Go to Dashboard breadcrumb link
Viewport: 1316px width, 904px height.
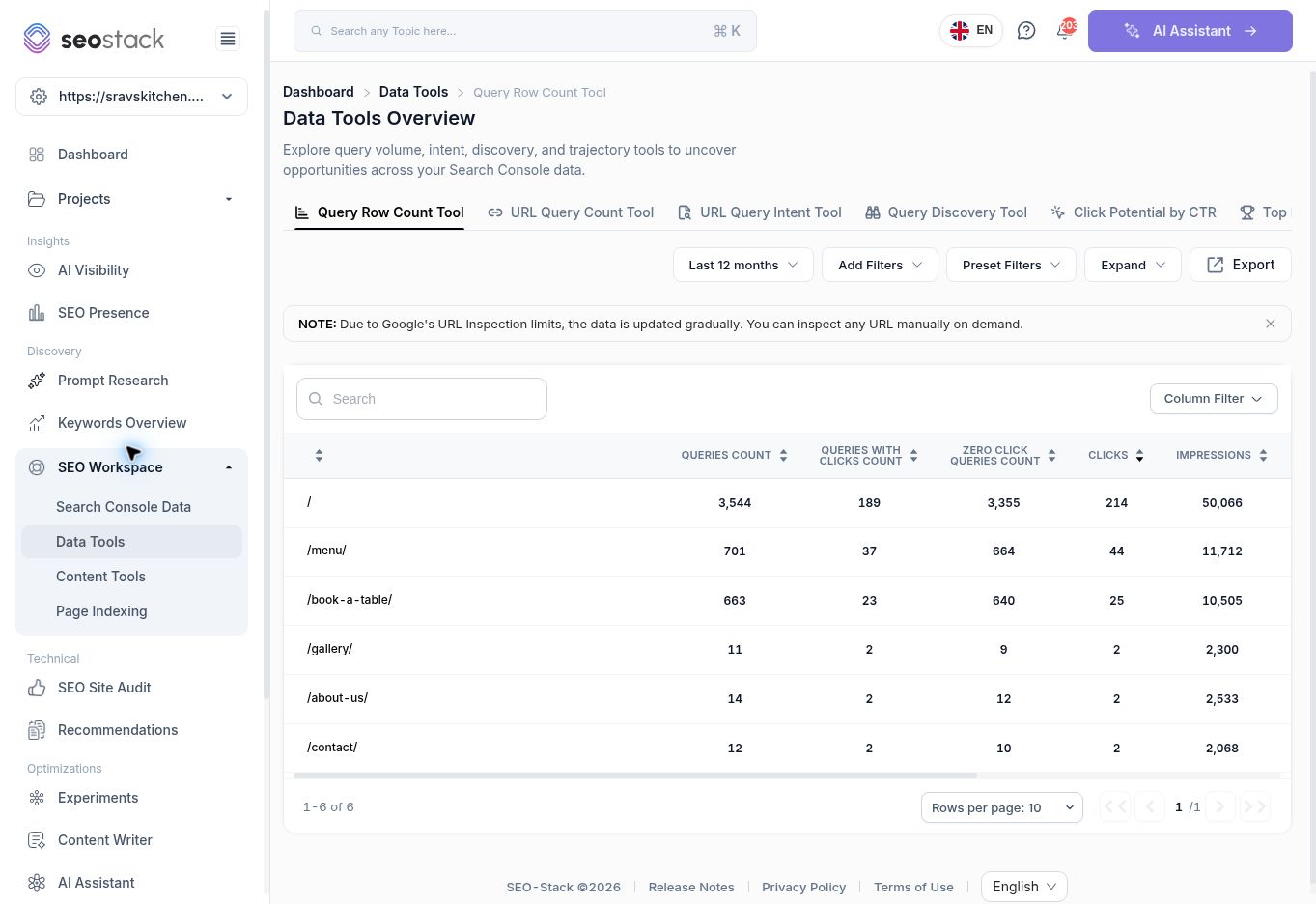click(319, 92)
